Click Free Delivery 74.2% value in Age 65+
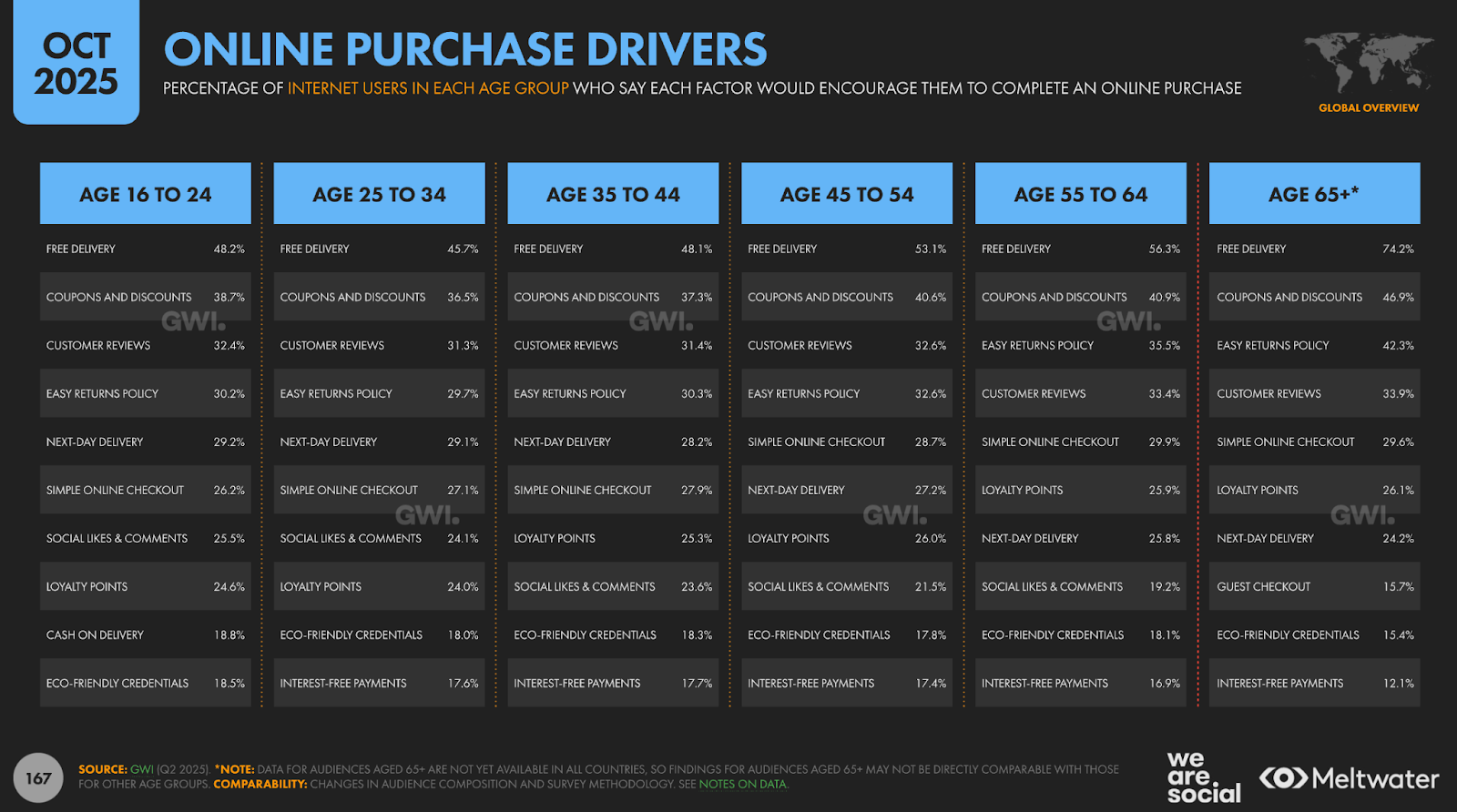This screenshot has width=1457, height=812. [1398, 249]
